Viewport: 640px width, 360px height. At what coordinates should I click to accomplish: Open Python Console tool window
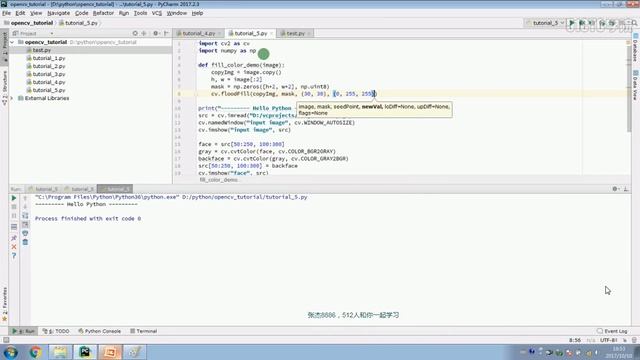100,331
